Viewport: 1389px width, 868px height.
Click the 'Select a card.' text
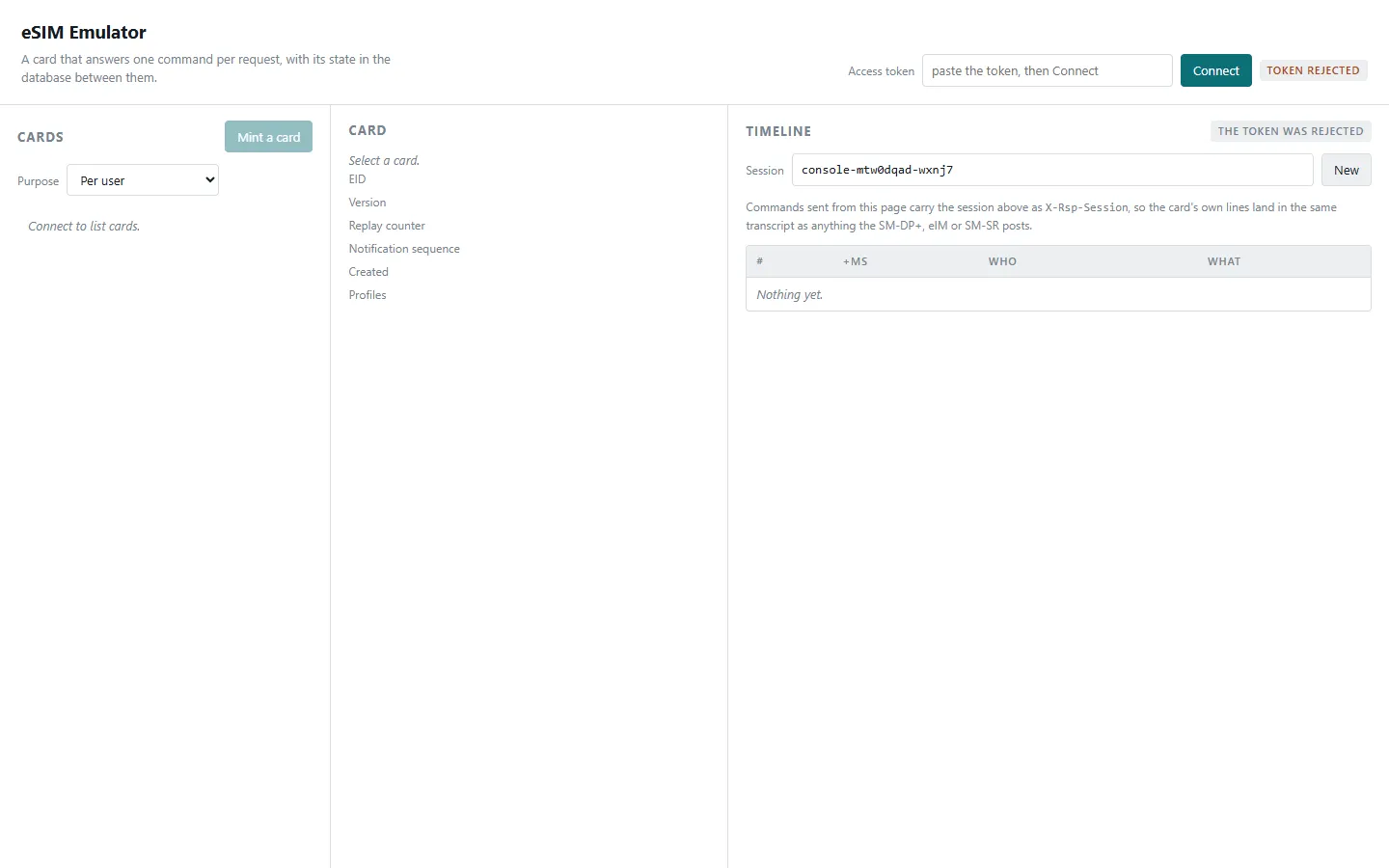click(x=384, y=160)
